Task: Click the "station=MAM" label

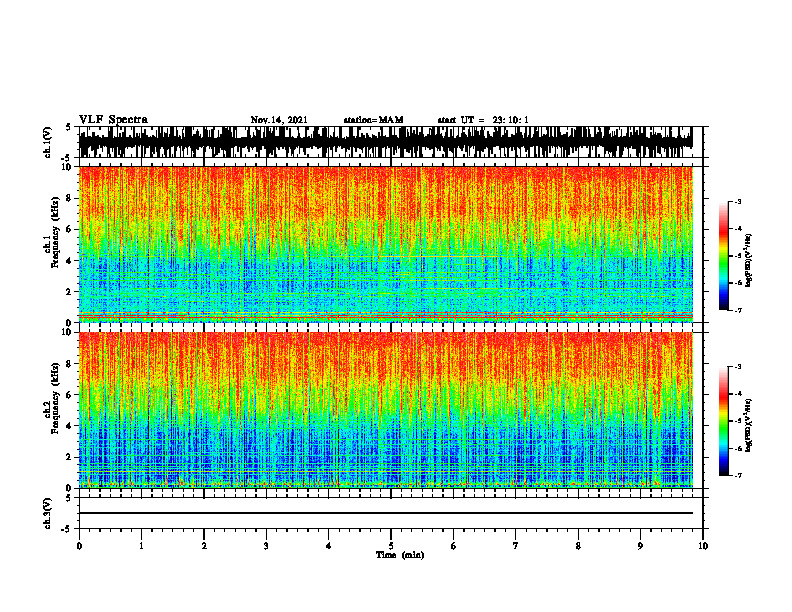Action: pyautogui.click(x=374, y=120)
